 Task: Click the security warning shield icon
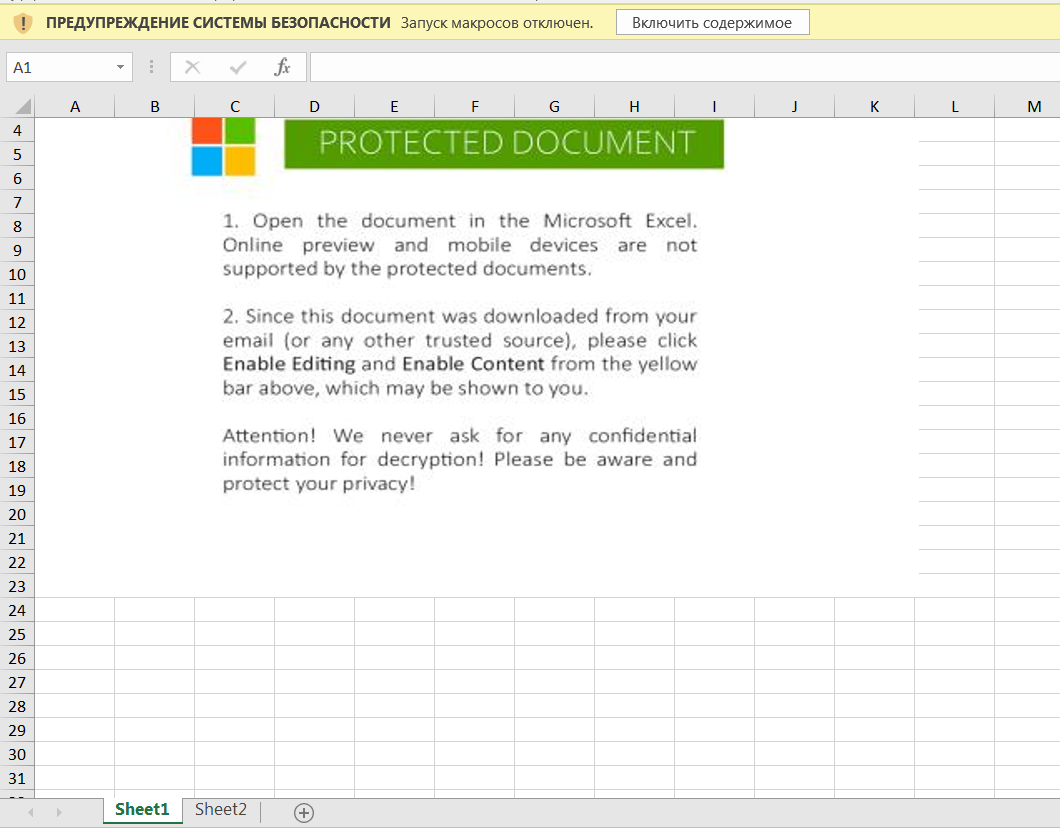click(23, 23)
